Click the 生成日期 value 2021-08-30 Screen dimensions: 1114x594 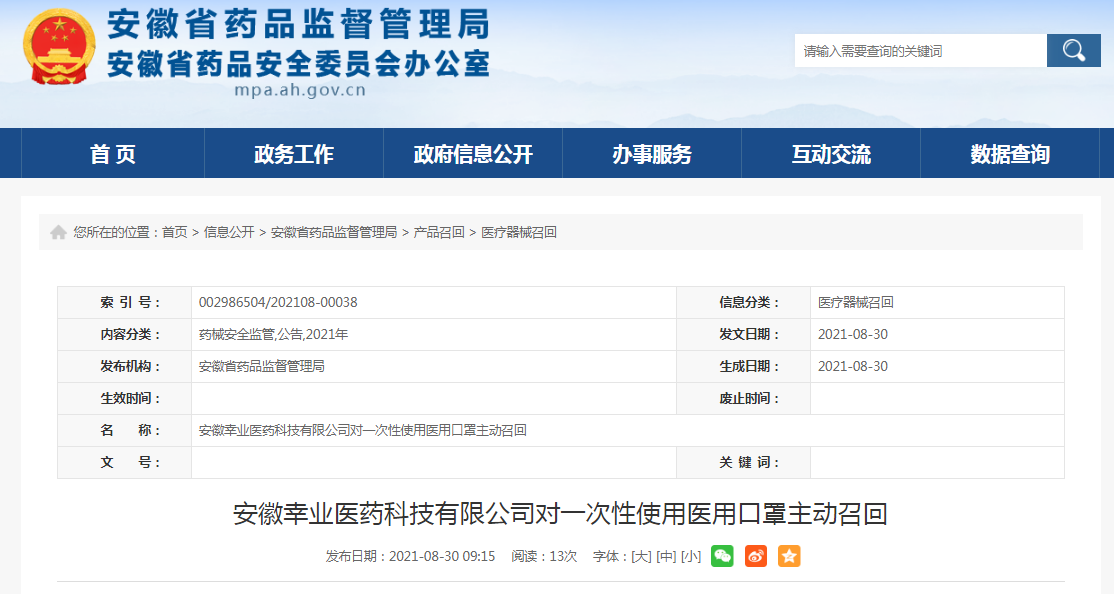[x=853, y=366]
